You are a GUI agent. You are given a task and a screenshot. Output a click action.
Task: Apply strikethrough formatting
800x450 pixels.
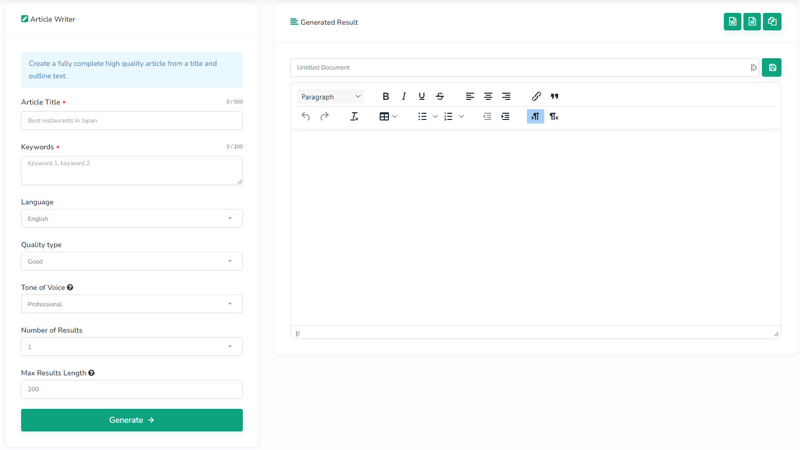pos(440,96)
